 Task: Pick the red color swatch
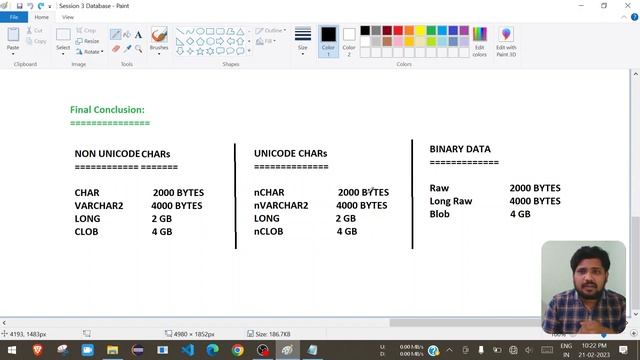pyautogui.click(x=398, y=30)
